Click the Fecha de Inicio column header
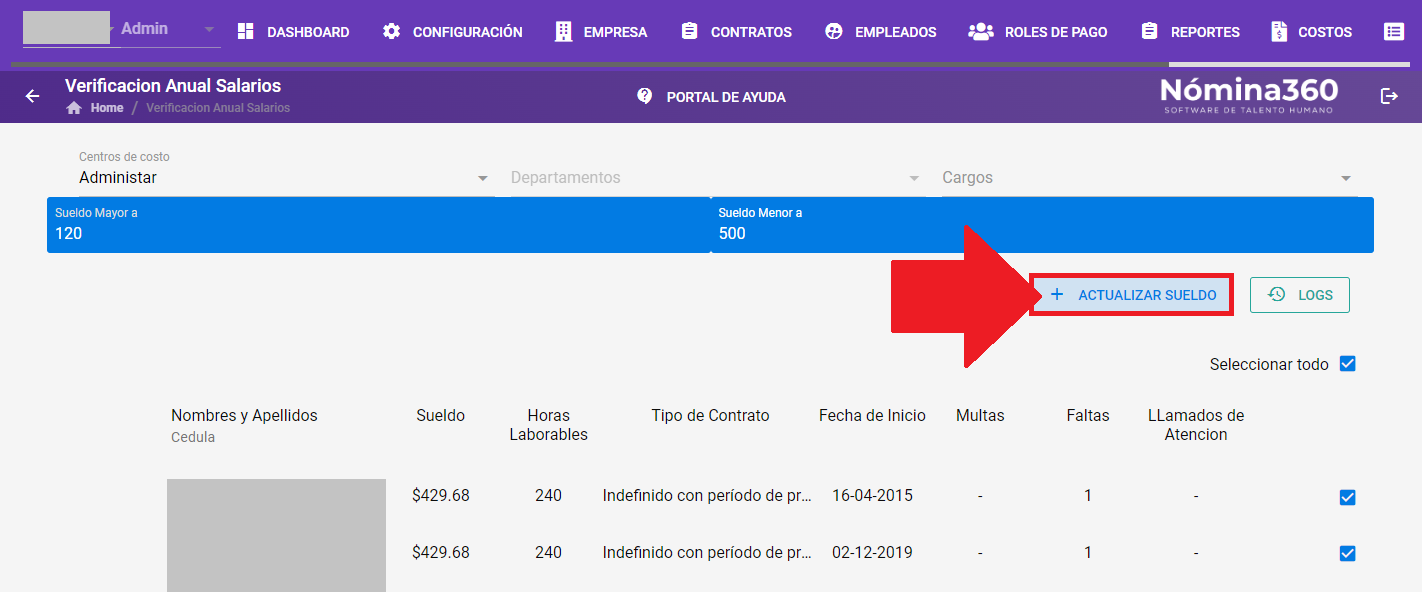 coord(872,416)
